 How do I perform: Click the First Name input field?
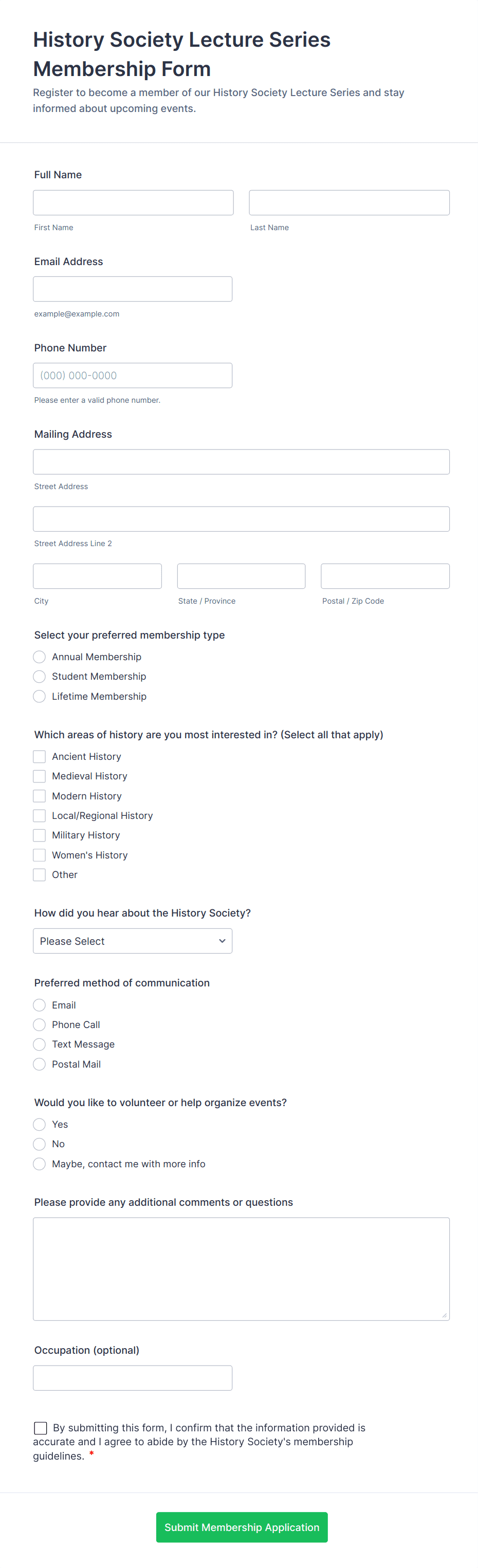click(133, 203)
